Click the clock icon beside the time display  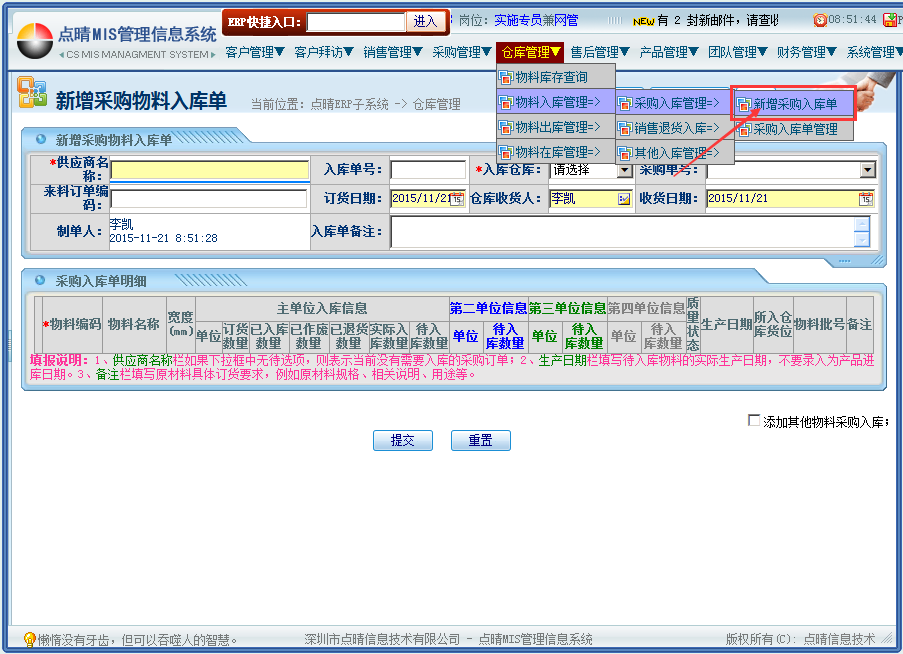[x=819, y=20]
